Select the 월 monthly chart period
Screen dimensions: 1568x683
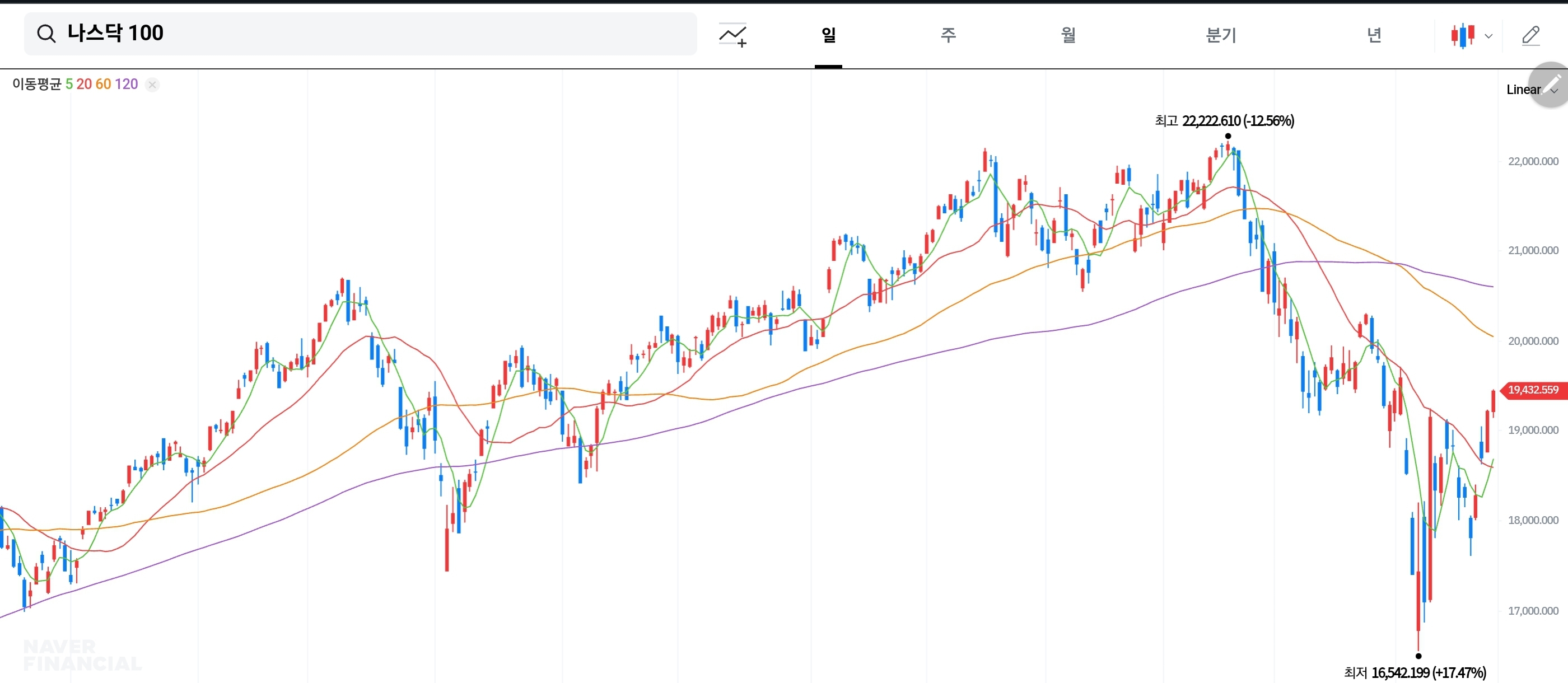tap(1068, 35)
